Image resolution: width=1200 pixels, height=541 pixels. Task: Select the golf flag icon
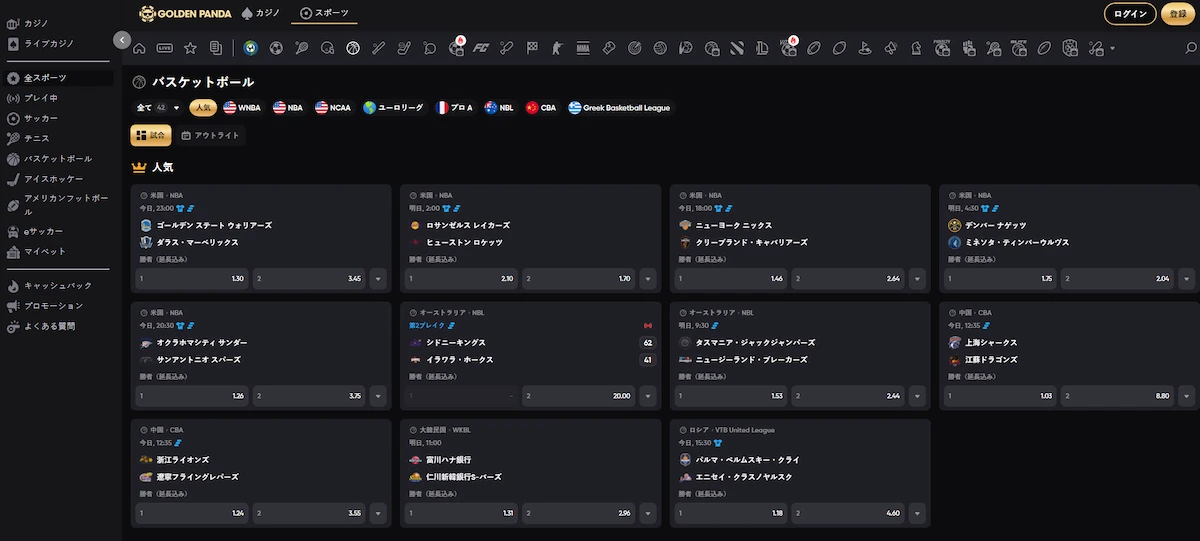864,48
